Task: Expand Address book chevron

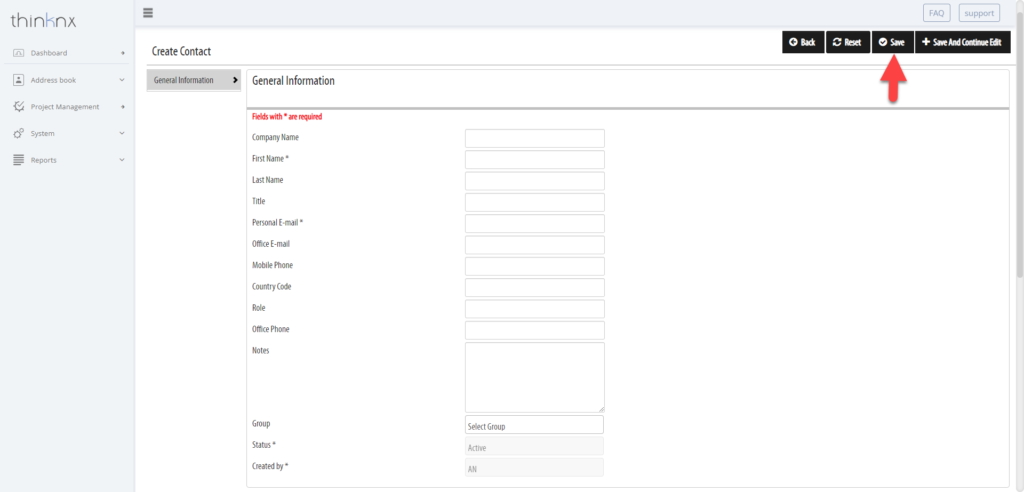Action: 122,80
